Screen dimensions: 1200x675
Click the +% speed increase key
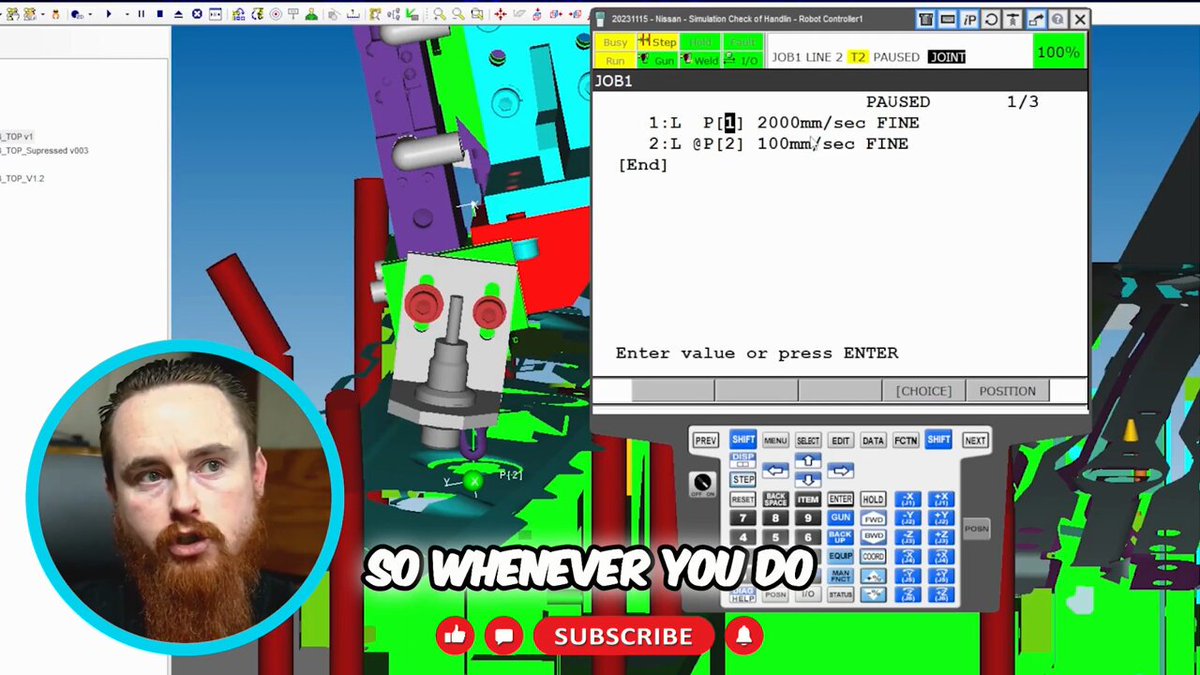[x=873, y=576]
